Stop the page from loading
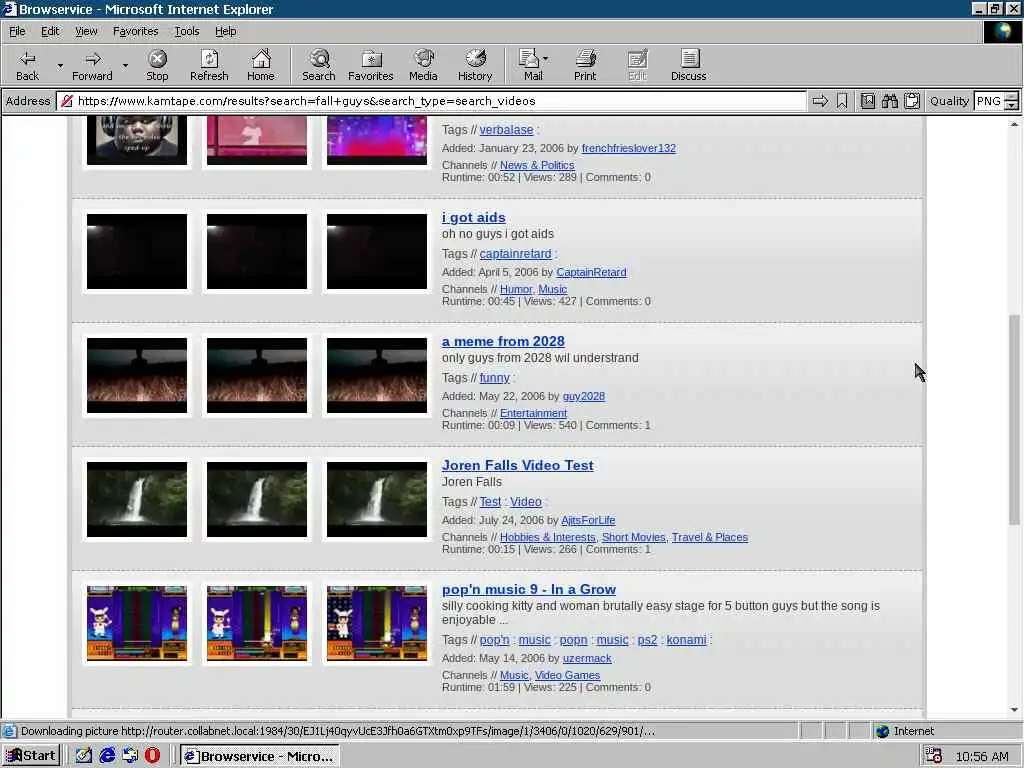 coord(157,65)
